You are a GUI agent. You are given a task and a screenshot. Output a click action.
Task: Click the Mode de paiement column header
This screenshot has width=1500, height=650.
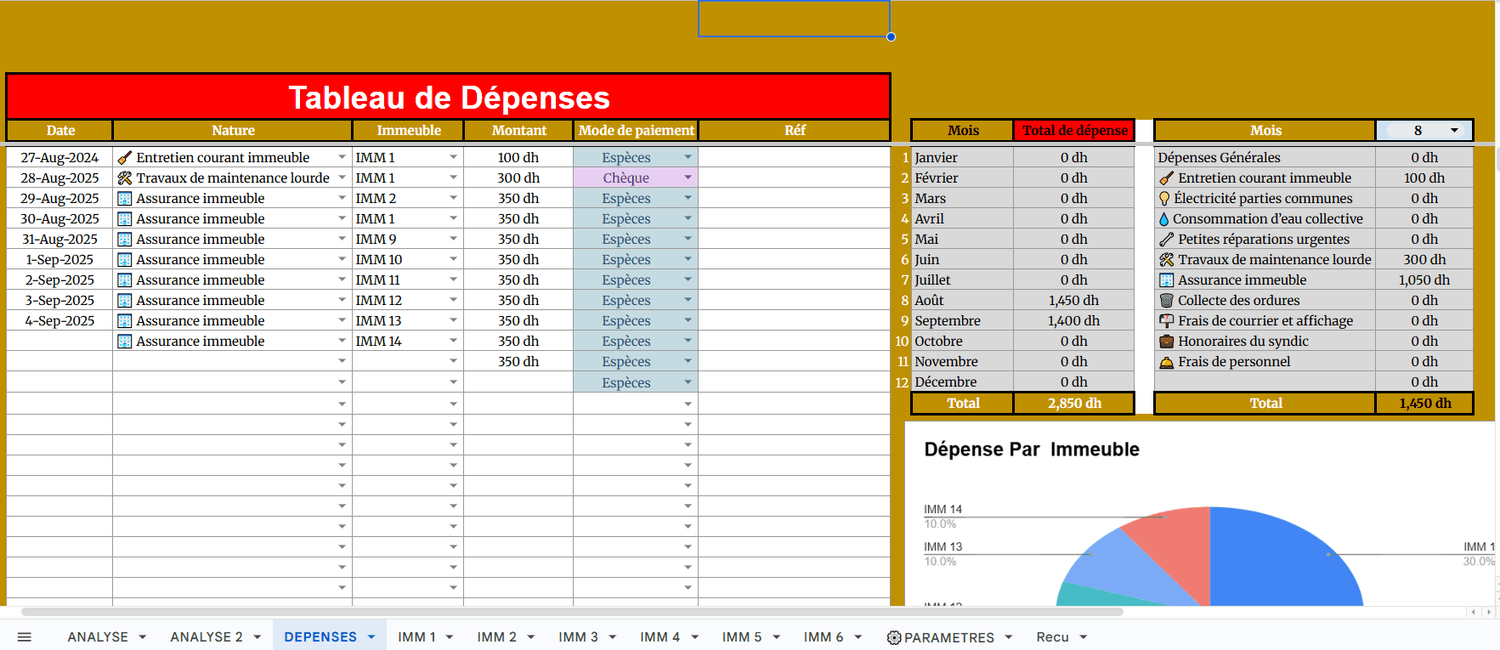(x=636, y=130)
